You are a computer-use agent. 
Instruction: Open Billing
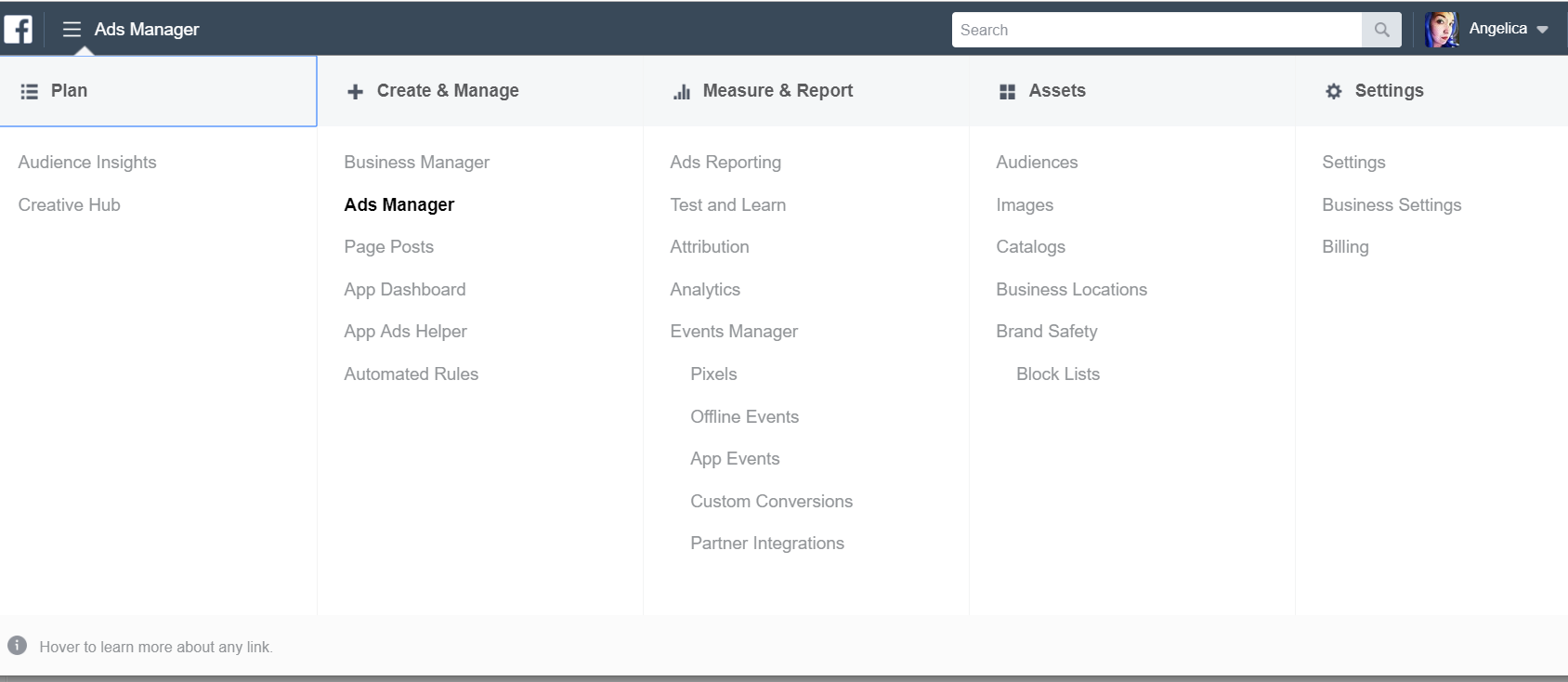pos(1345,247)
